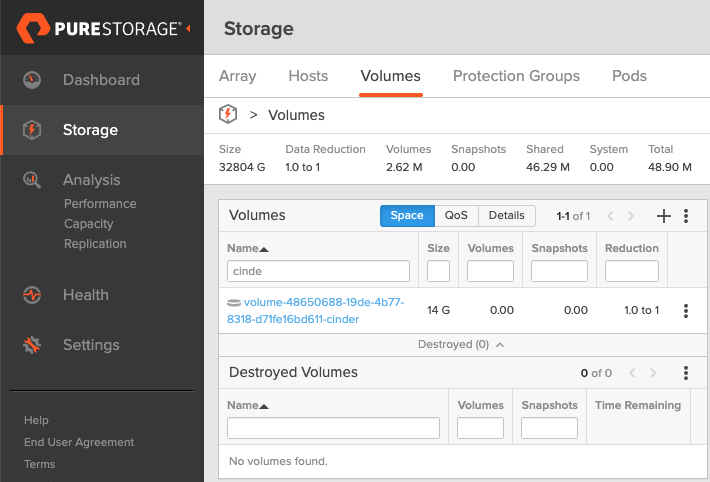Collapse the Destroyed (0) section
The width and height of the screenshot is (710, 482).
461,345
